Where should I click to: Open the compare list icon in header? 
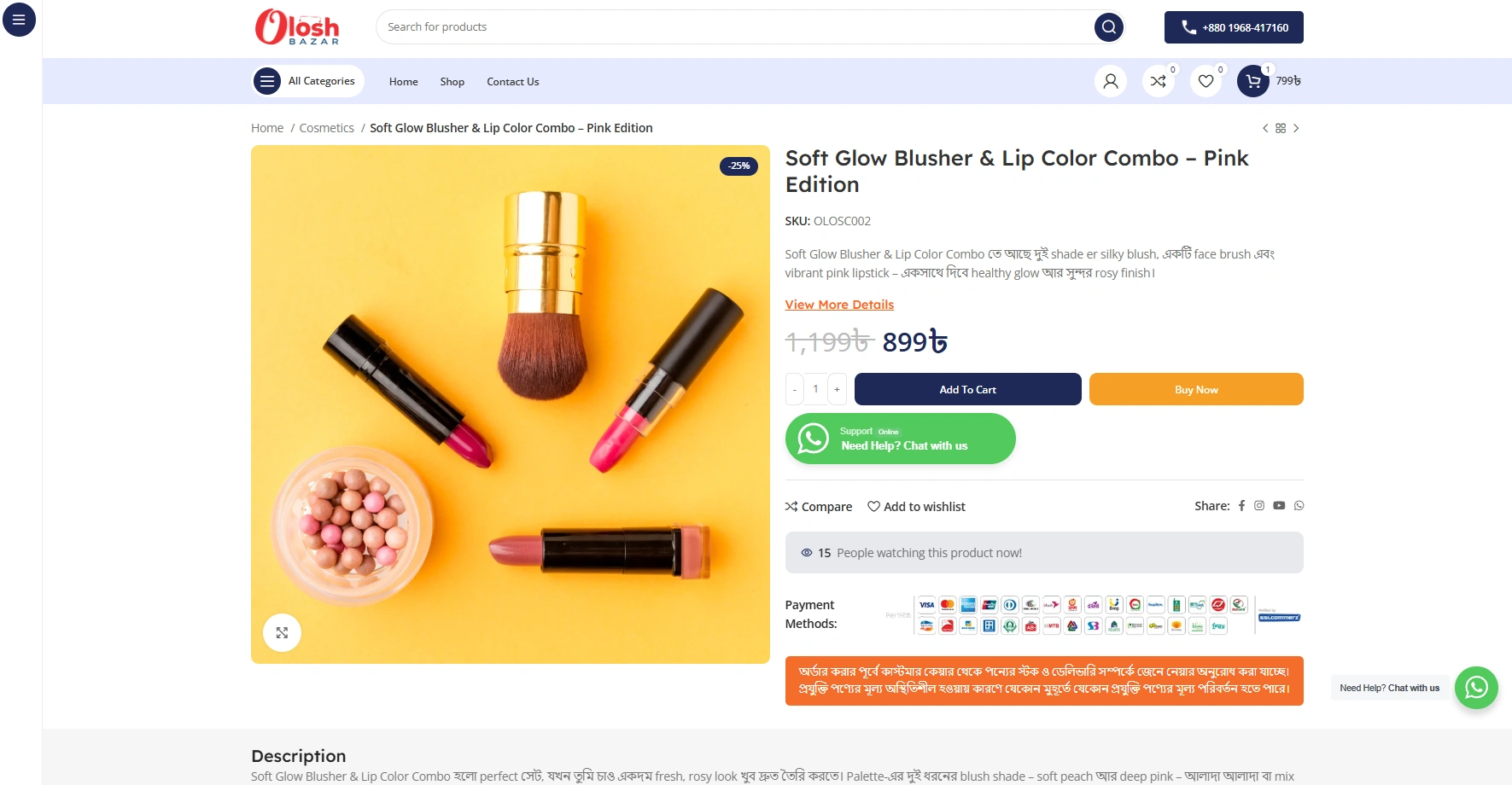pyautogui.click(x=1159, y=81)
